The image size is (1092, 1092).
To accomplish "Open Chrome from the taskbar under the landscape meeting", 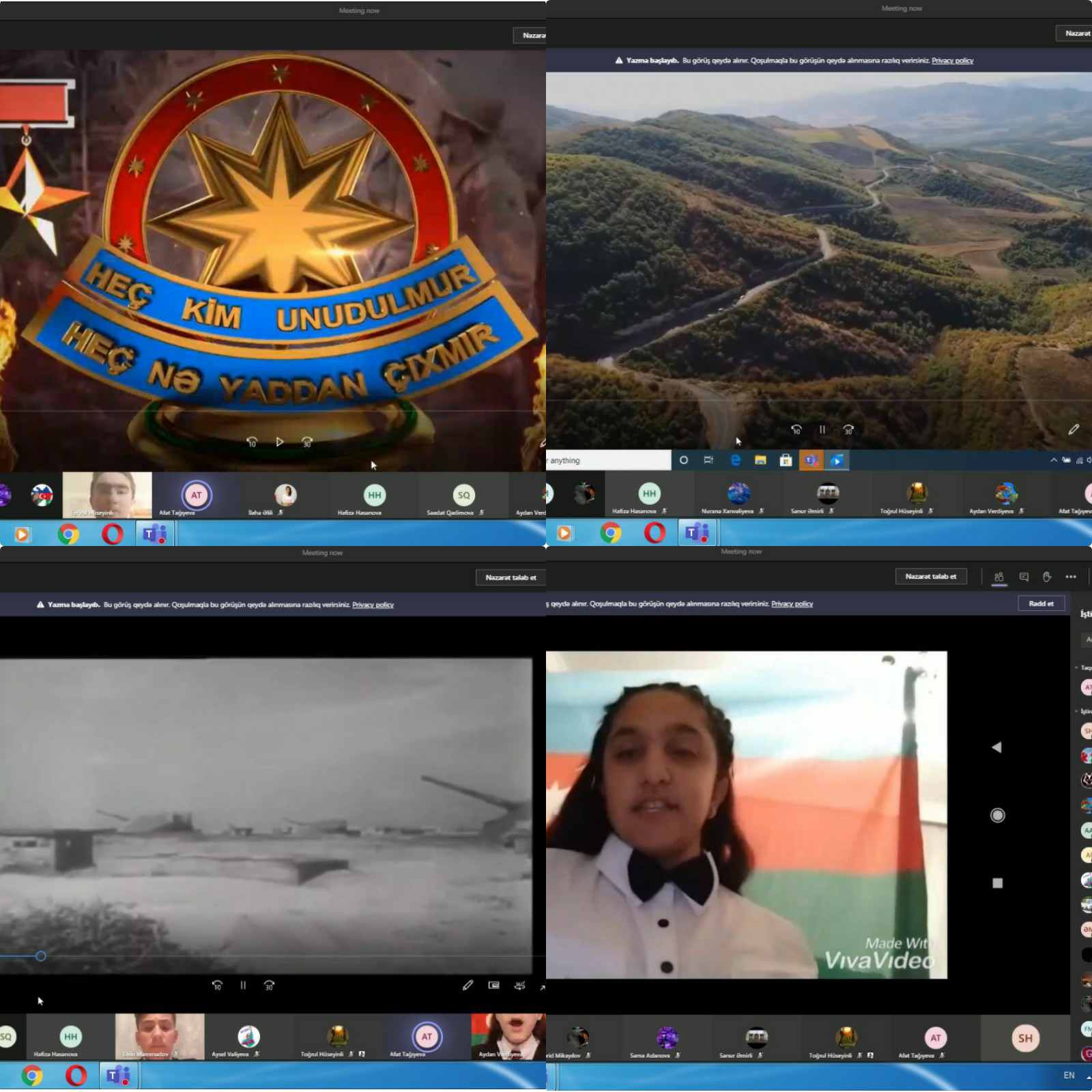I will (611, 532).
